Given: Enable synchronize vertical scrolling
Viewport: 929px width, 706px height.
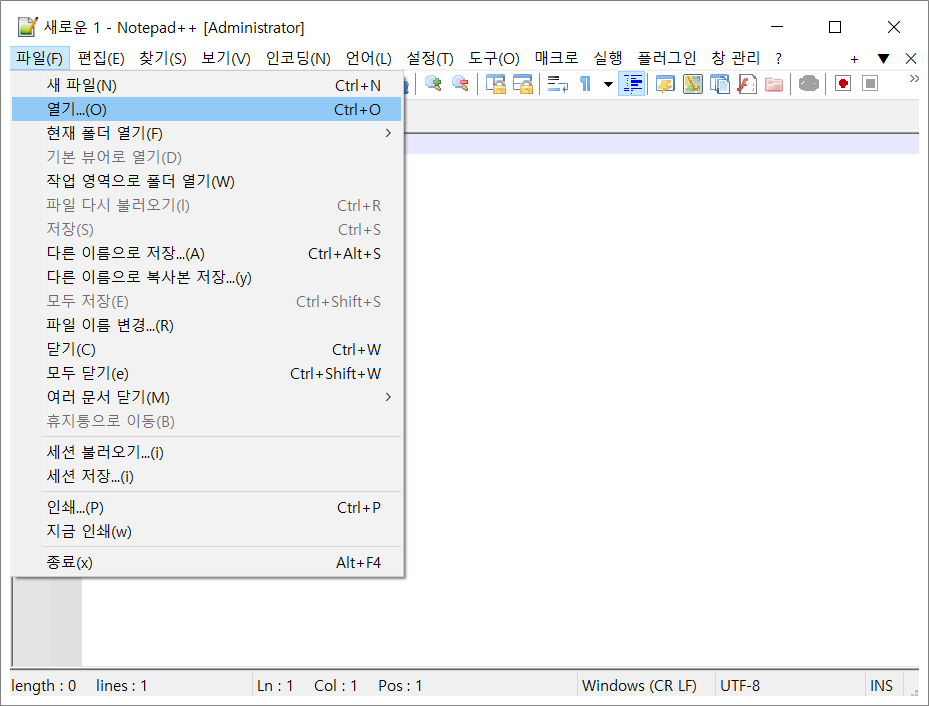Looking at the screenshot, I should click(495, 84).
